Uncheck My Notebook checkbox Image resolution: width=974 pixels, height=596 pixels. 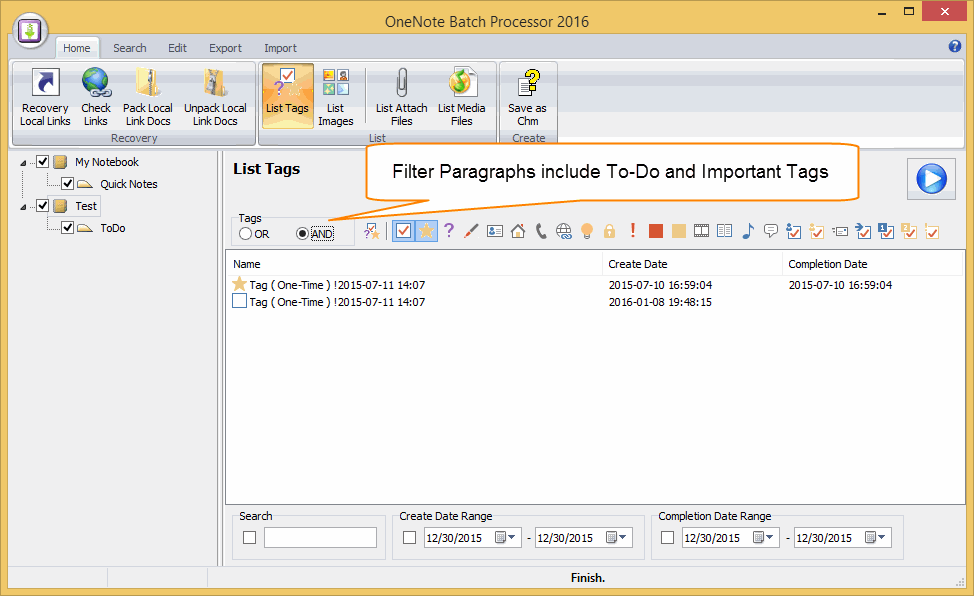(x=43, y=162)
